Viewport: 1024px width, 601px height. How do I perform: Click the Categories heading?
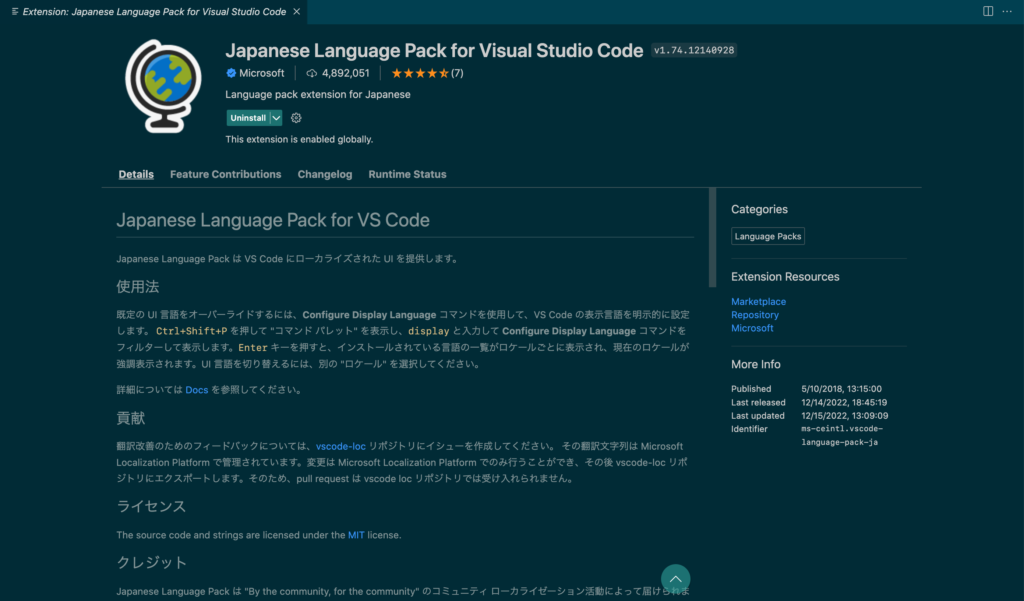759,210
